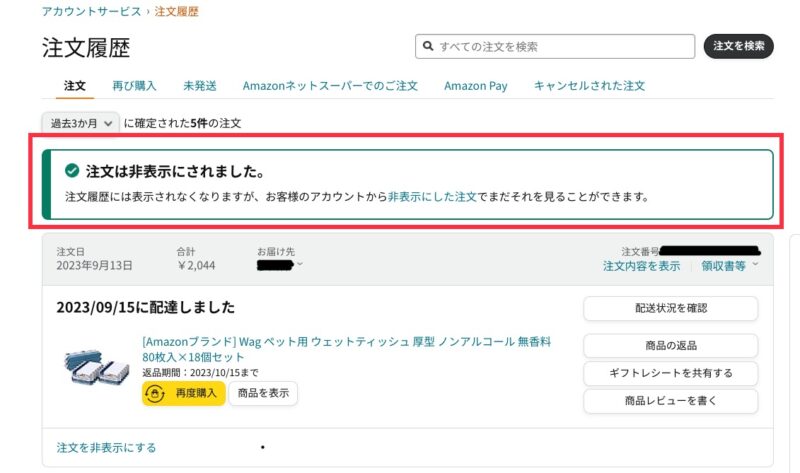
Task: Click the order date 2023年9月13日
Action: click(94, 265)
